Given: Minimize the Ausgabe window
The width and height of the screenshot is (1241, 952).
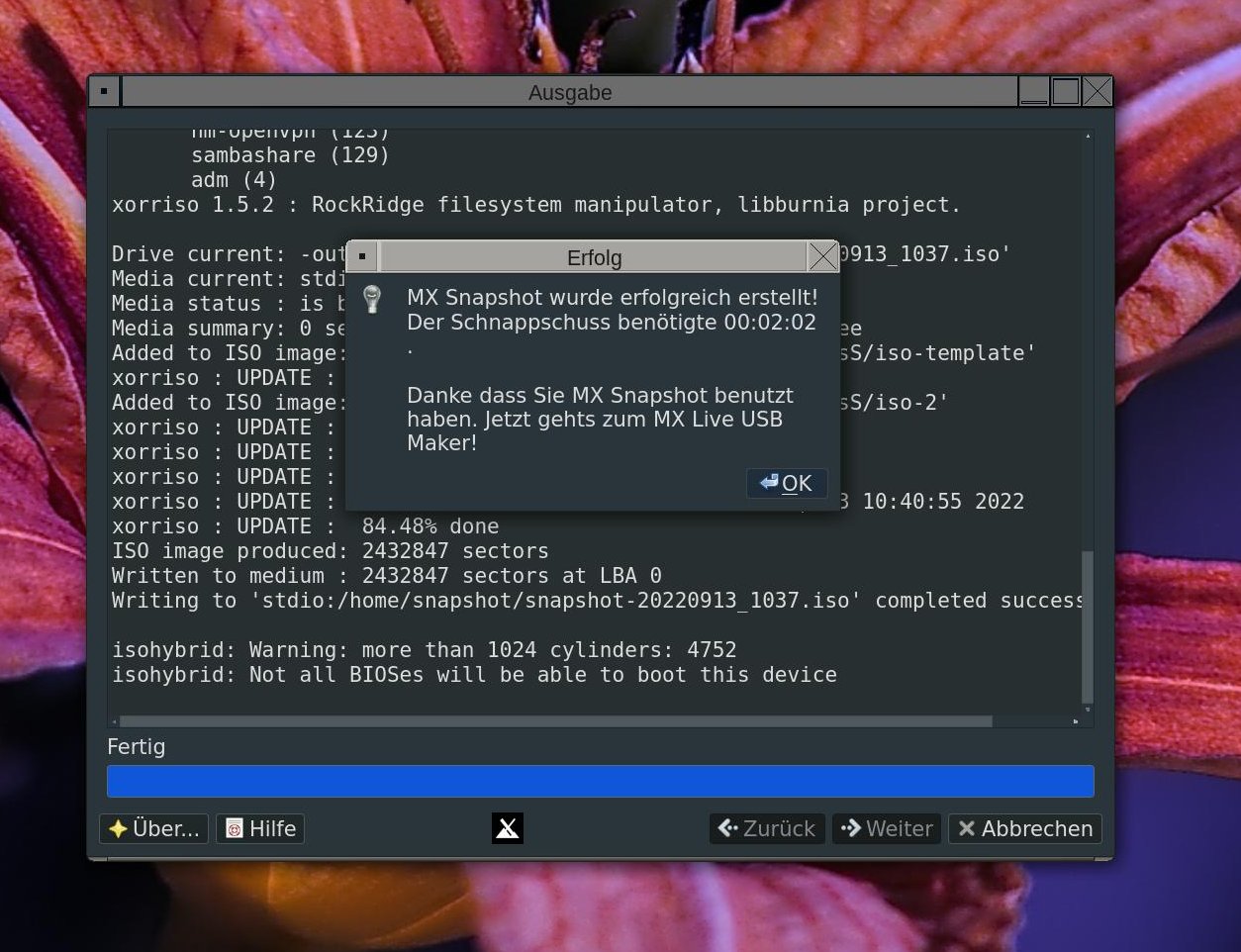Looking at the screenshot, I should [1033, 92].
